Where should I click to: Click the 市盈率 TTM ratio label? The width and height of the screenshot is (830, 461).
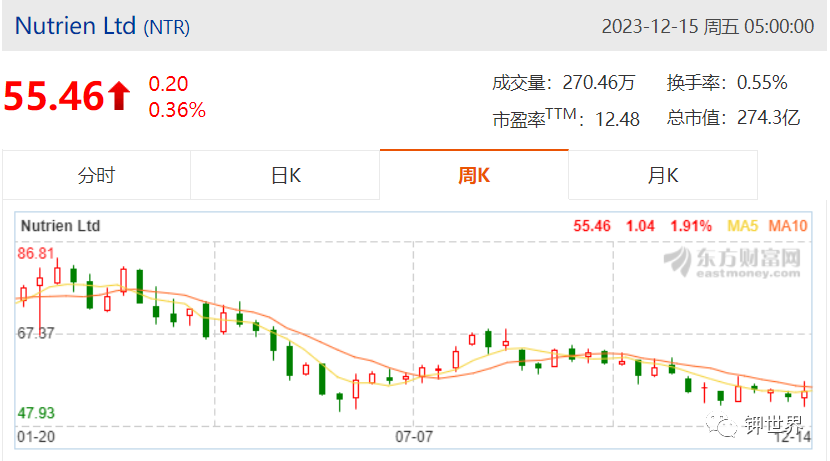tap(535, 117)
